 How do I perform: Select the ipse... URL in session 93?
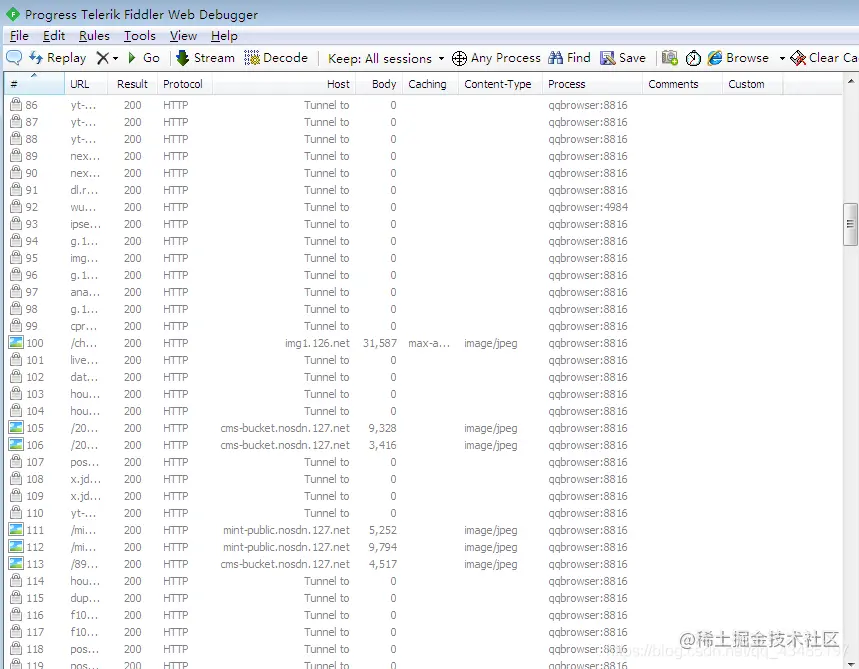tap(85, 224)
